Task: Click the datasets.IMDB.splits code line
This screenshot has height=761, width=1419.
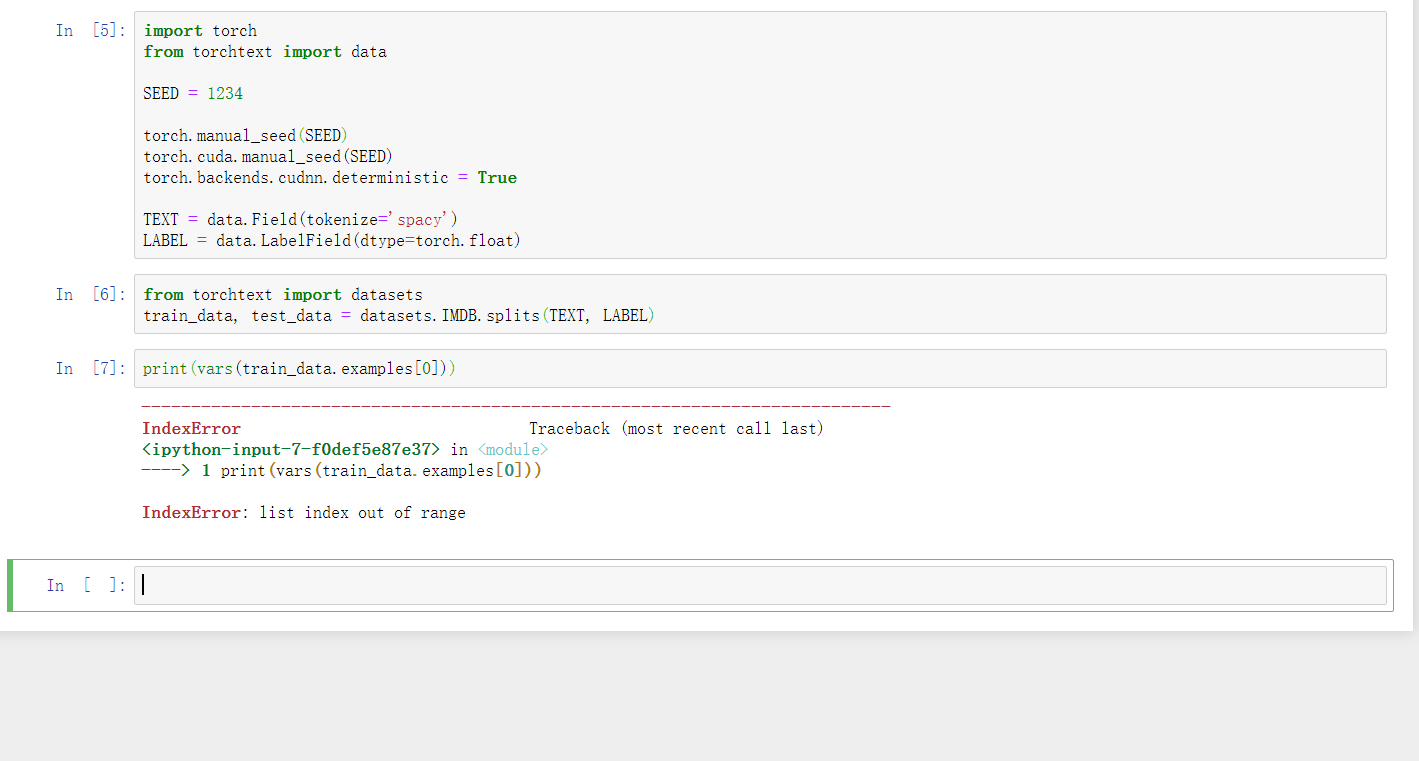Action: (x=399, y=315)
